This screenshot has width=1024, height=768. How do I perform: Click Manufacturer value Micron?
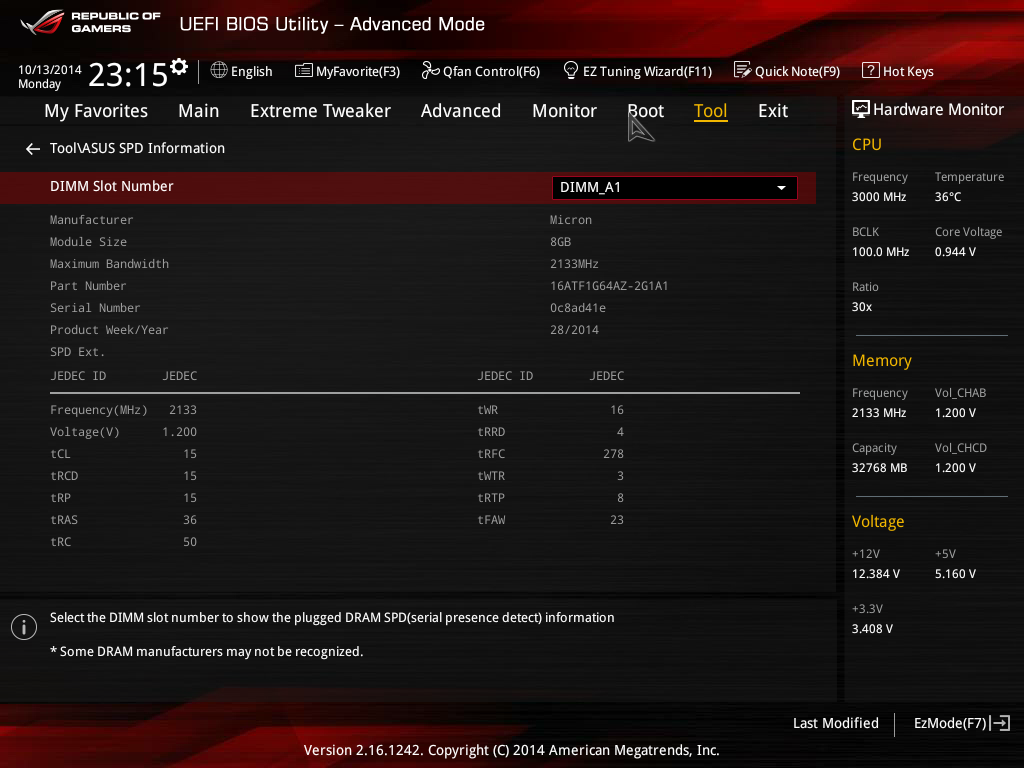point(571,220)
